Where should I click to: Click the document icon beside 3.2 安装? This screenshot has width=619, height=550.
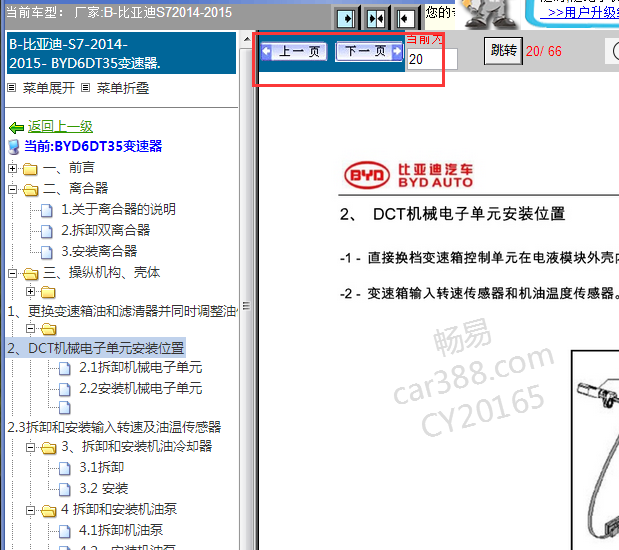point(64,489)
